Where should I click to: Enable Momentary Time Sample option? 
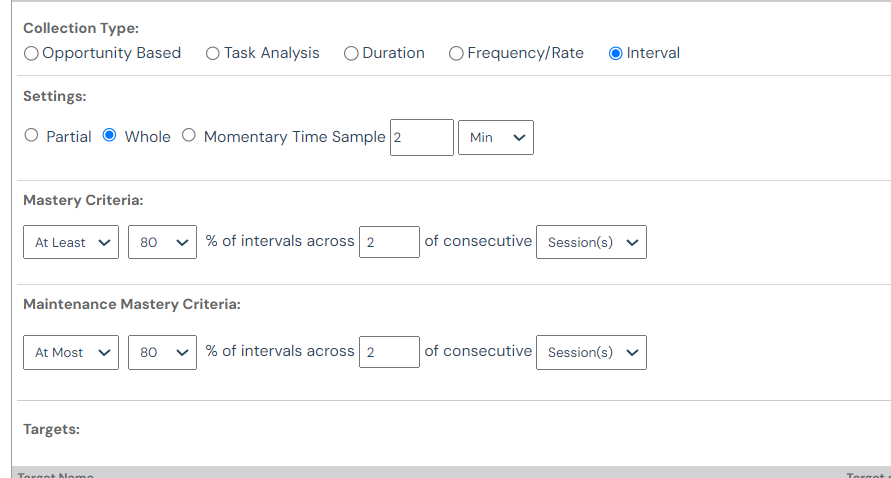tap(189, 136)
